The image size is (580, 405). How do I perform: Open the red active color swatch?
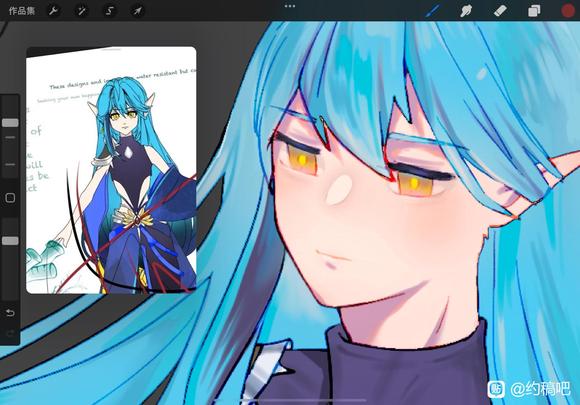[568, 11]
